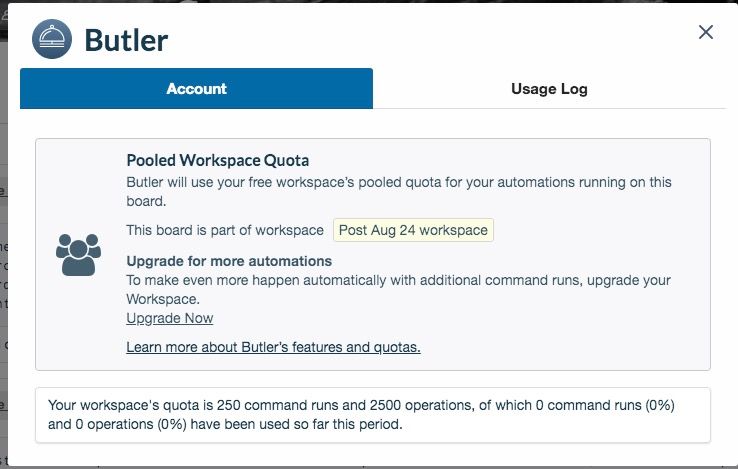Screen dimensions: 738x469
Task: Click the Butler bell logo icon
Action: point(52,39)
